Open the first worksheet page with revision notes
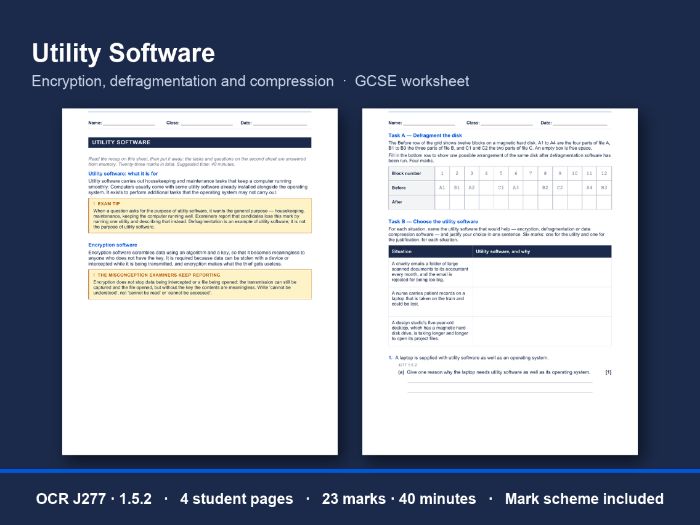Viewport: 700px width, 525px height. point(200,282)
